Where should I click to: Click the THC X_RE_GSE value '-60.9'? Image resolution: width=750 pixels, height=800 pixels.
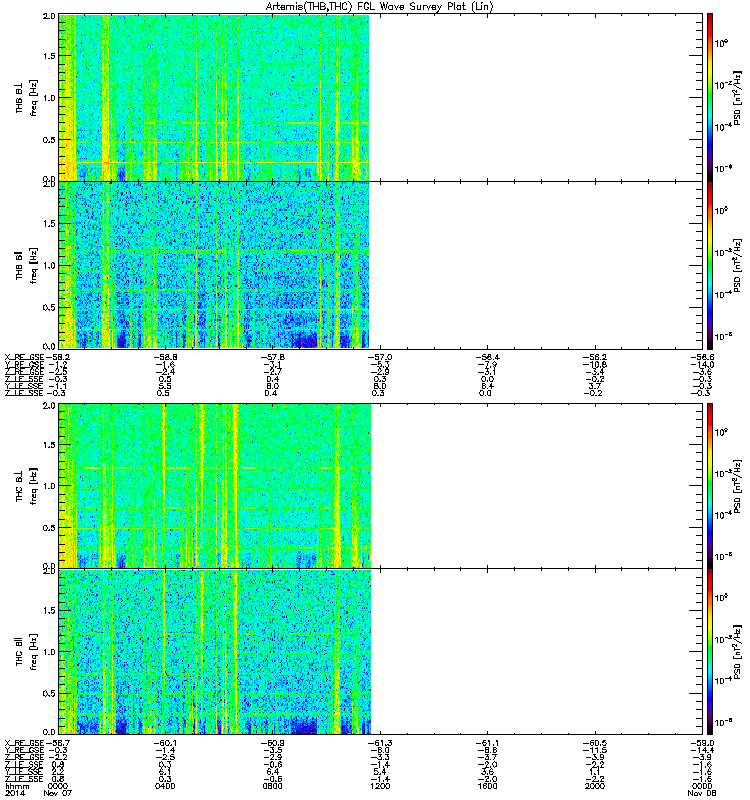pyautogui.click(x=272, y=743)
